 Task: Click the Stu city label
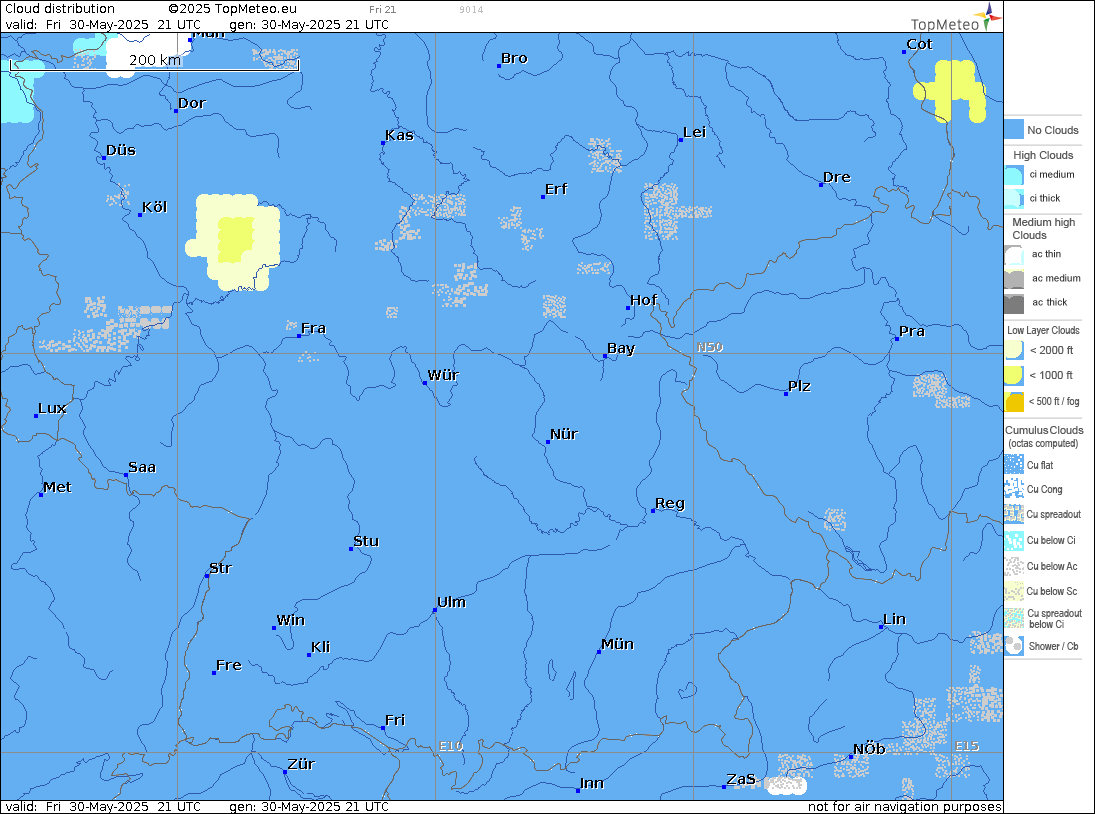pyautogui.click(x=366, y=541)
